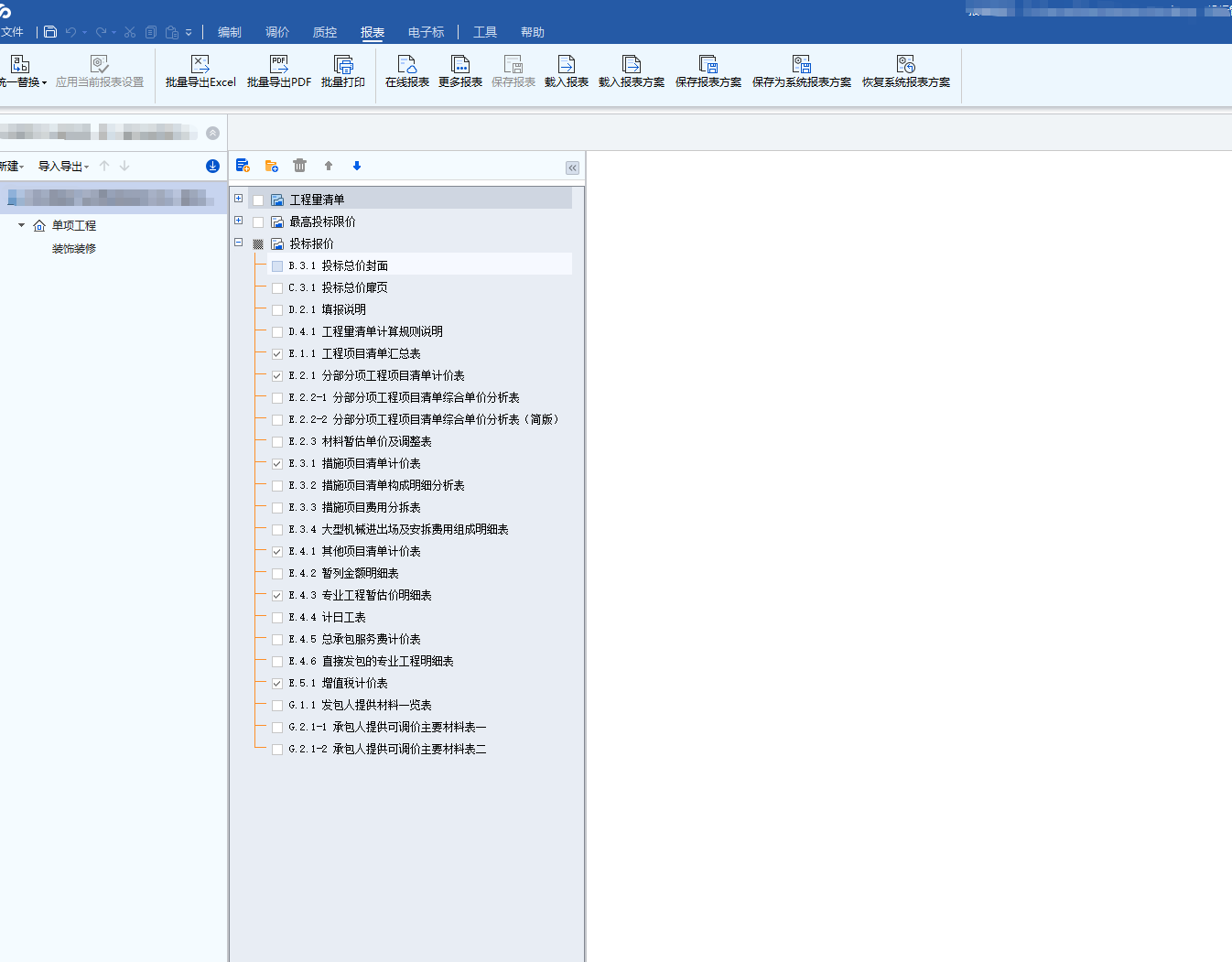This screenshot has height=962, width=1232.
Task: Collapse the 投标报价 tree node
Action: tap(238, 243)
